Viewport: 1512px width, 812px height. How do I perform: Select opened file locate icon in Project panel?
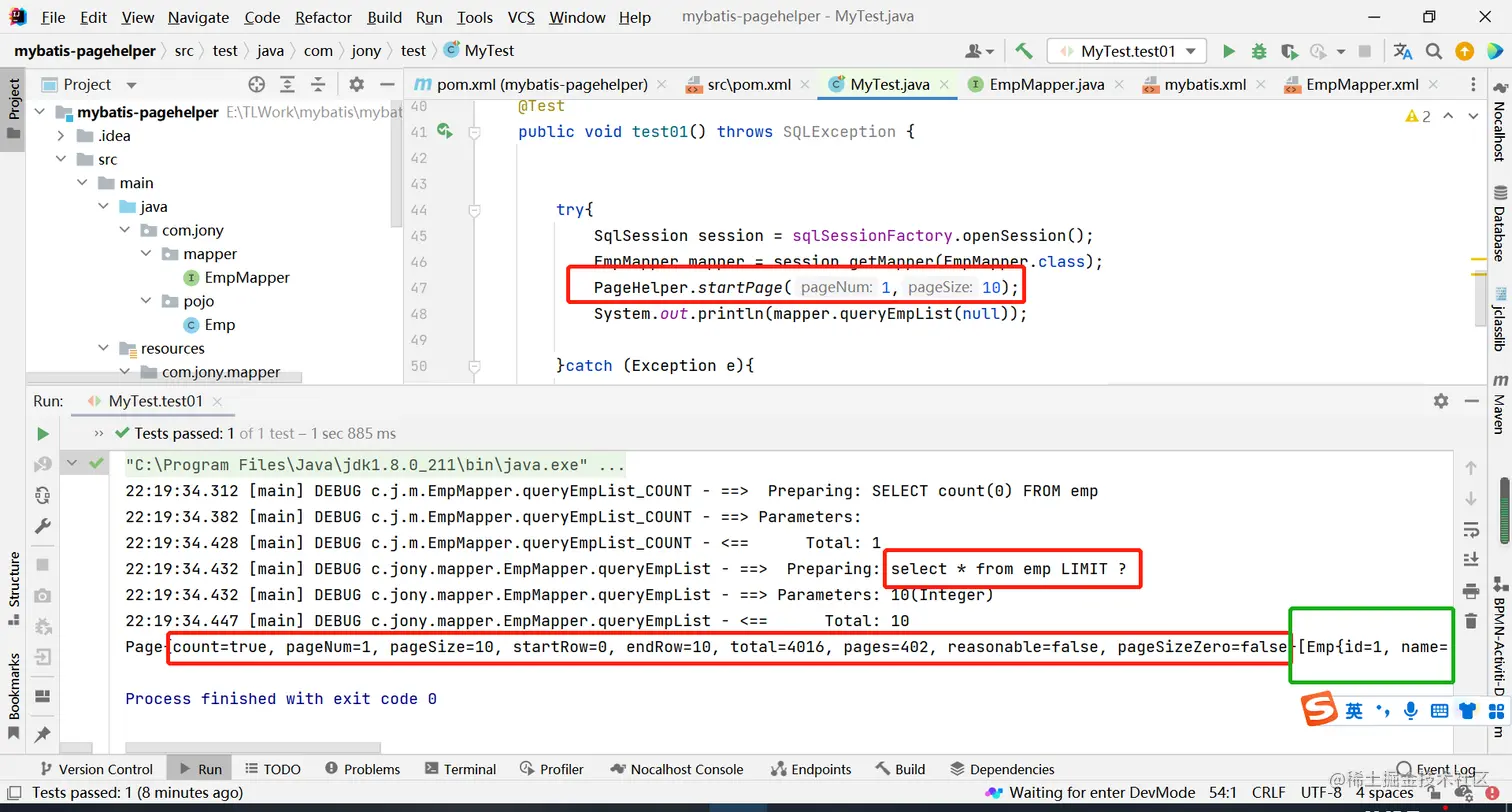(257, 85)
